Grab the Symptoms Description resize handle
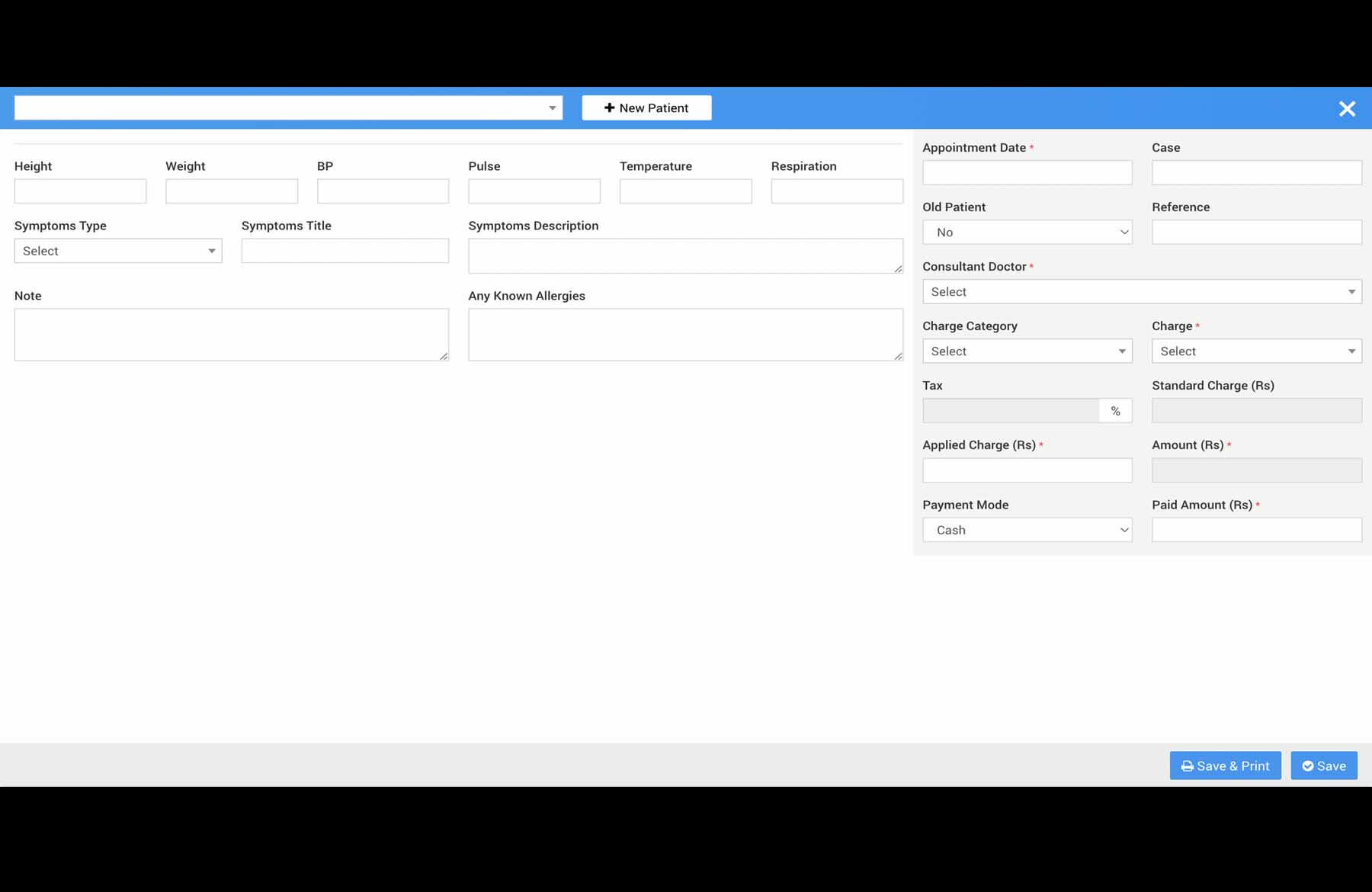1372x892 pixels. [898, 268]
